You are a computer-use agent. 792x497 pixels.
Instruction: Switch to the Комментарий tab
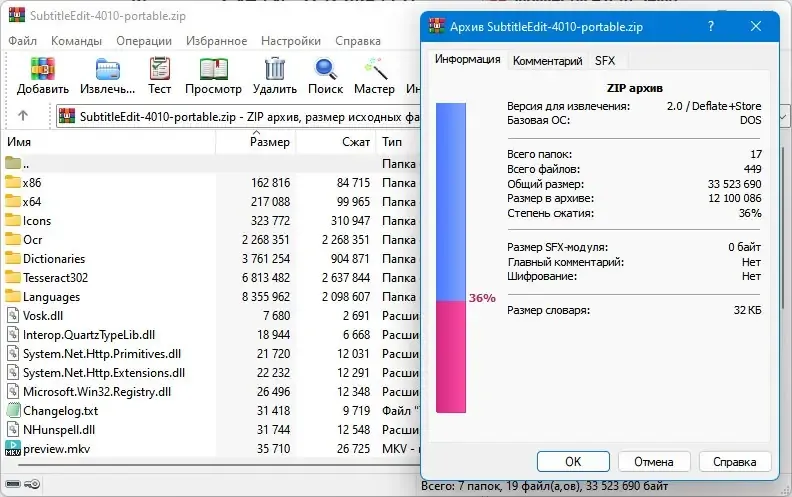coord(548,61)
